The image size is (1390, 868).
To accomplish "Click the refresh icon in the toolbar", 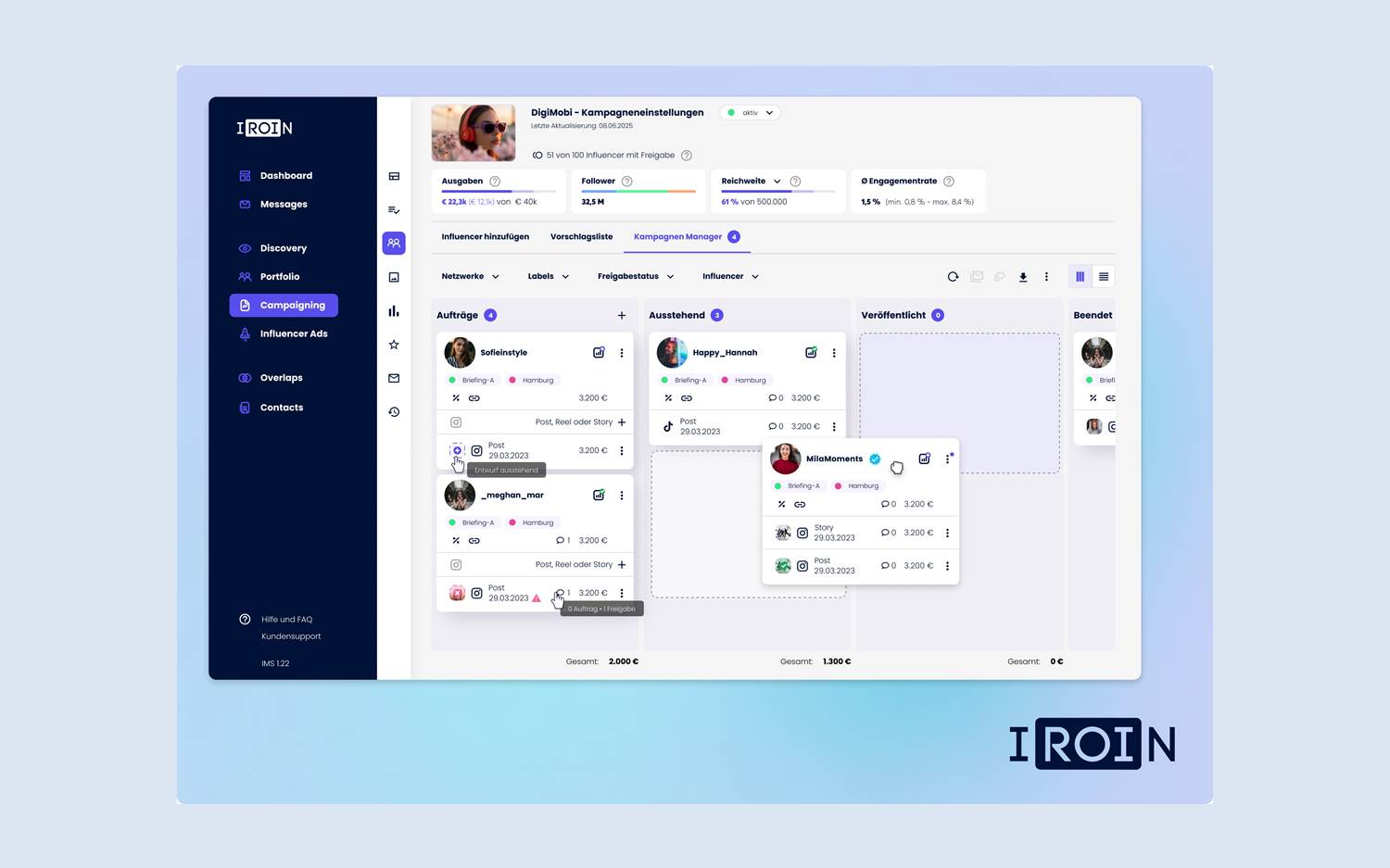I will 953,277.
